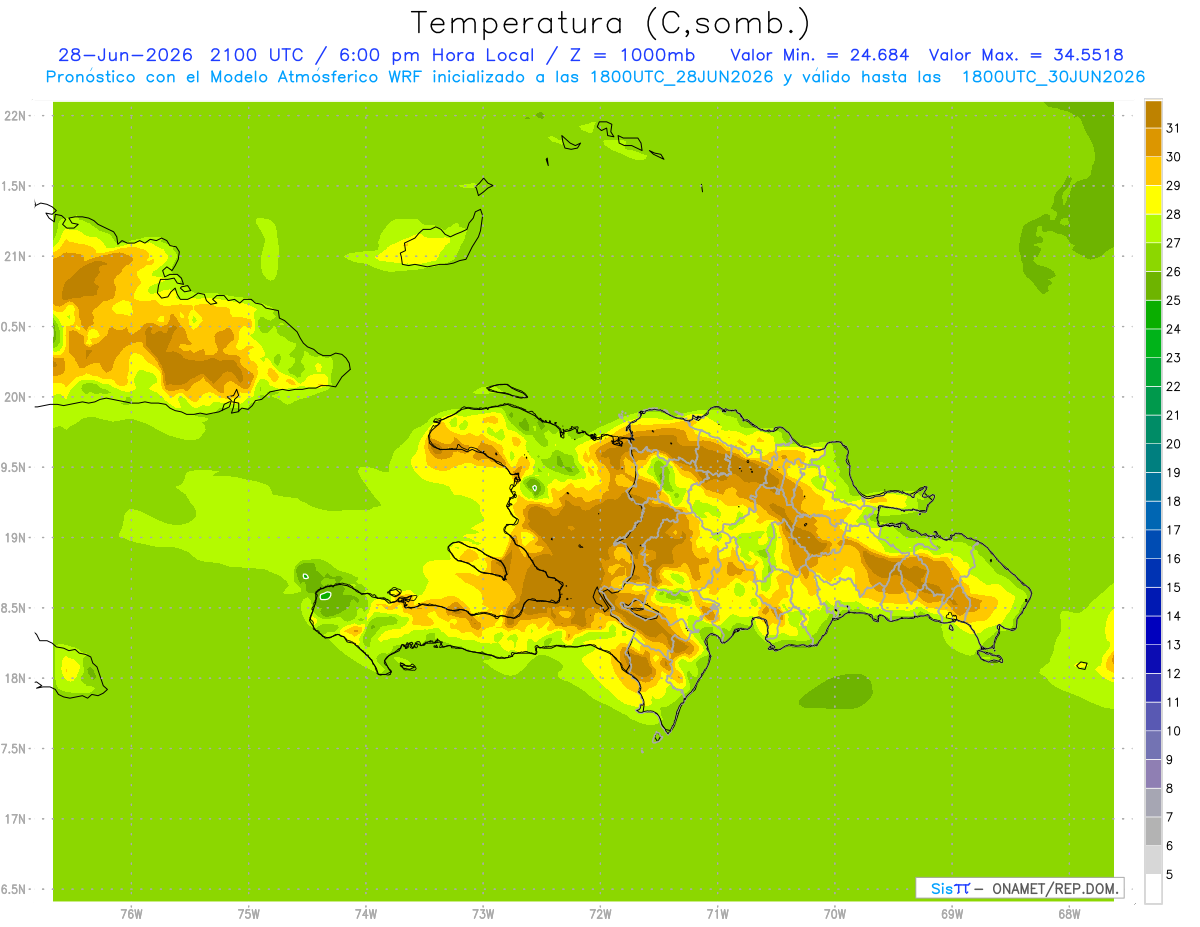Screen dimensions: 1200x927
Task: Click the '22N' latitude label
Action: [x=15, y=116]
